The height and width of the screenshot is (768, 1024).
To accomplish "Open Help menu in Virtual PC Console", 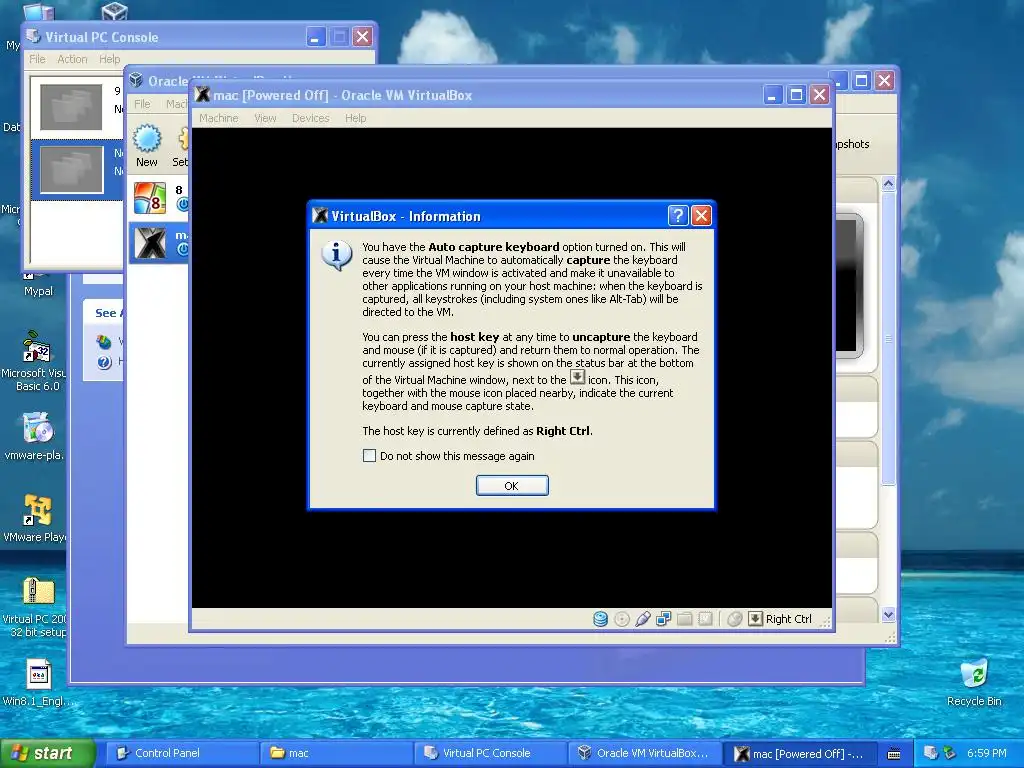I will tap(110, 59).
